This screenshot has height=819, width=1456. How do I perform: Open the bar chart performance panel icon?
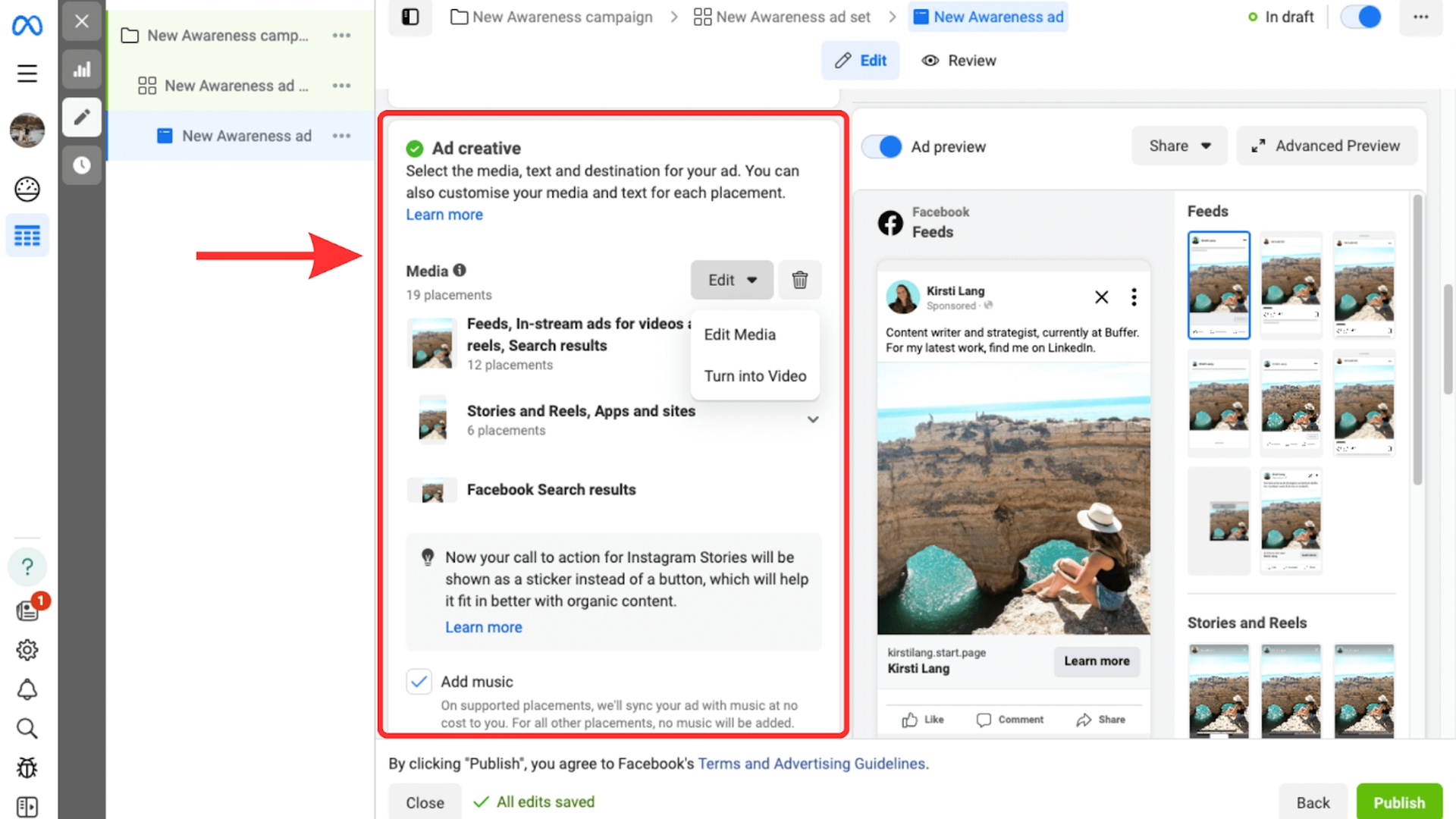(82, 71)
